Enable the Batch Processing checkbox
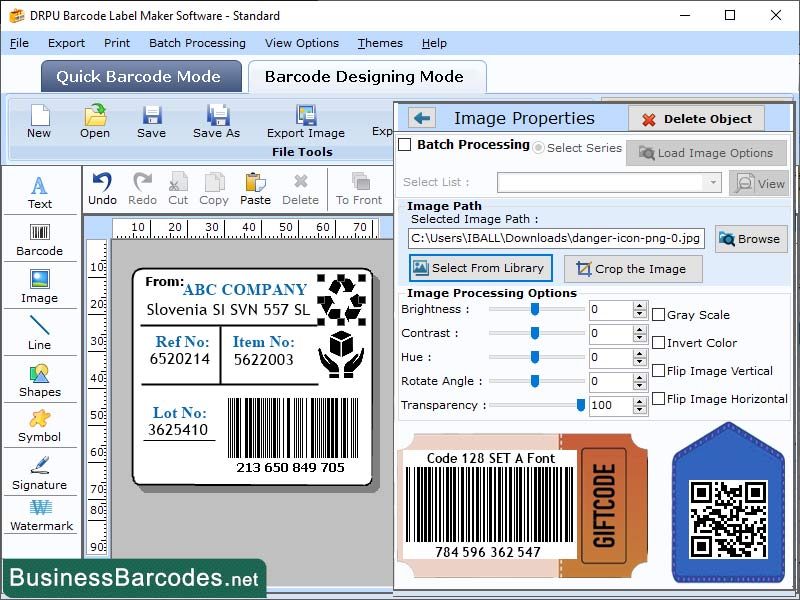 pos(404,144)
